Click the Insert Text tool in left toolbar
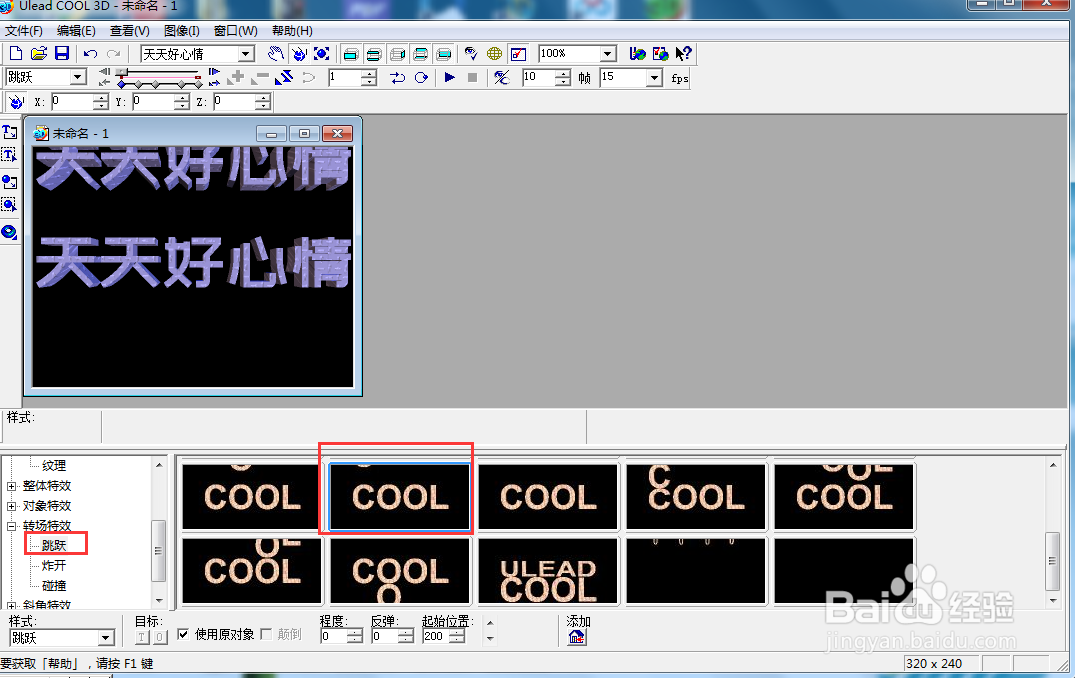The height and width of the screenshot is (678, 1075). (10, 132)
